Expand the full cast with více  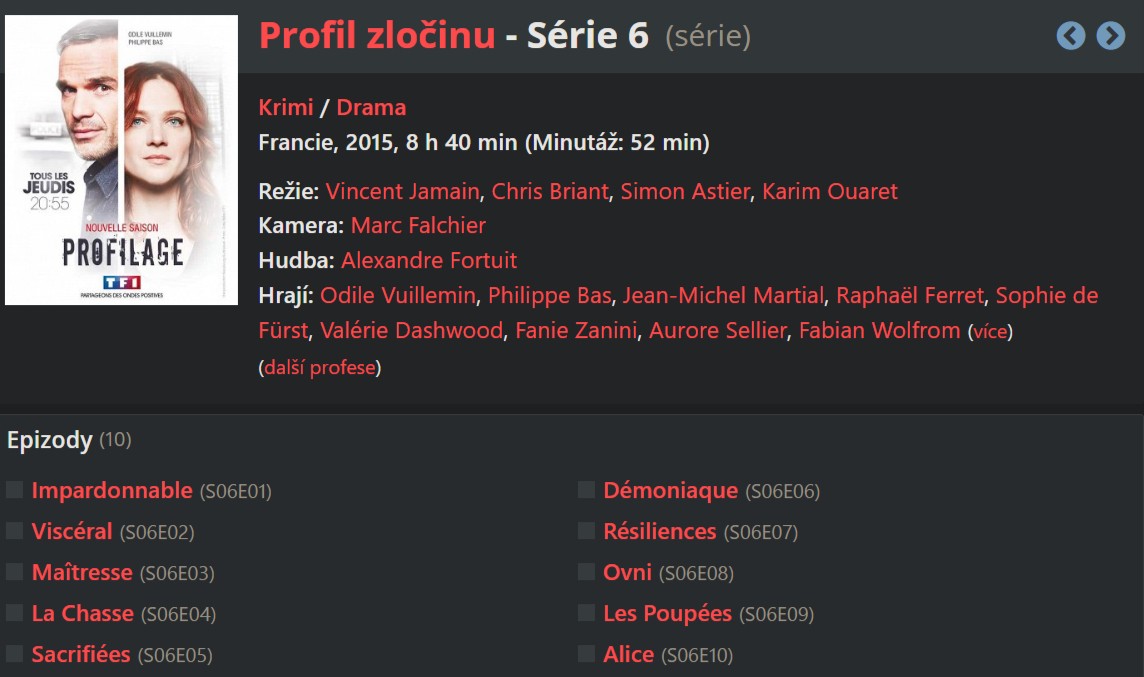[x=990, y=331]
